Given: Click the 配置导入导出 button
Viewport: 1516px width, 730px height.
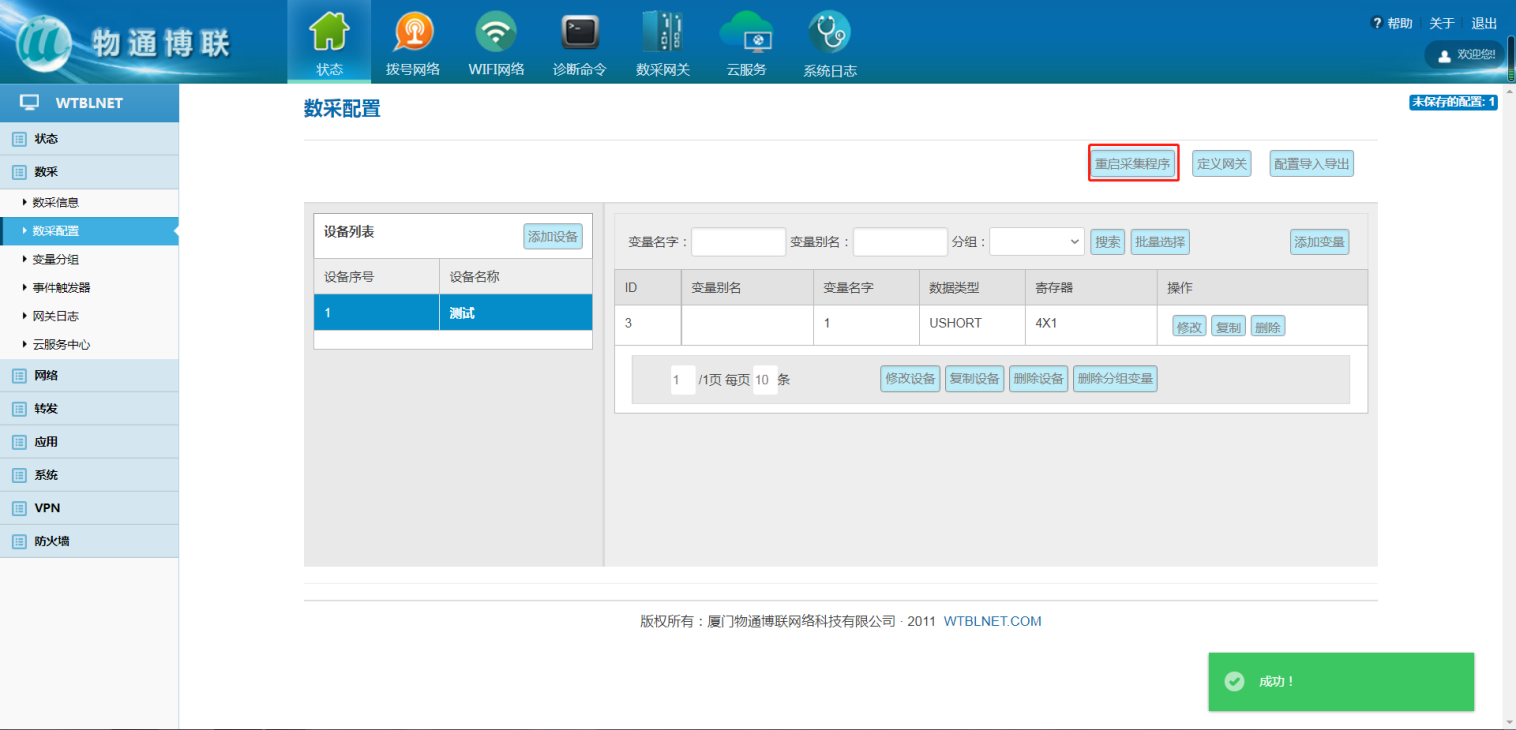Looking at the screenshot, I should 1312,164.
